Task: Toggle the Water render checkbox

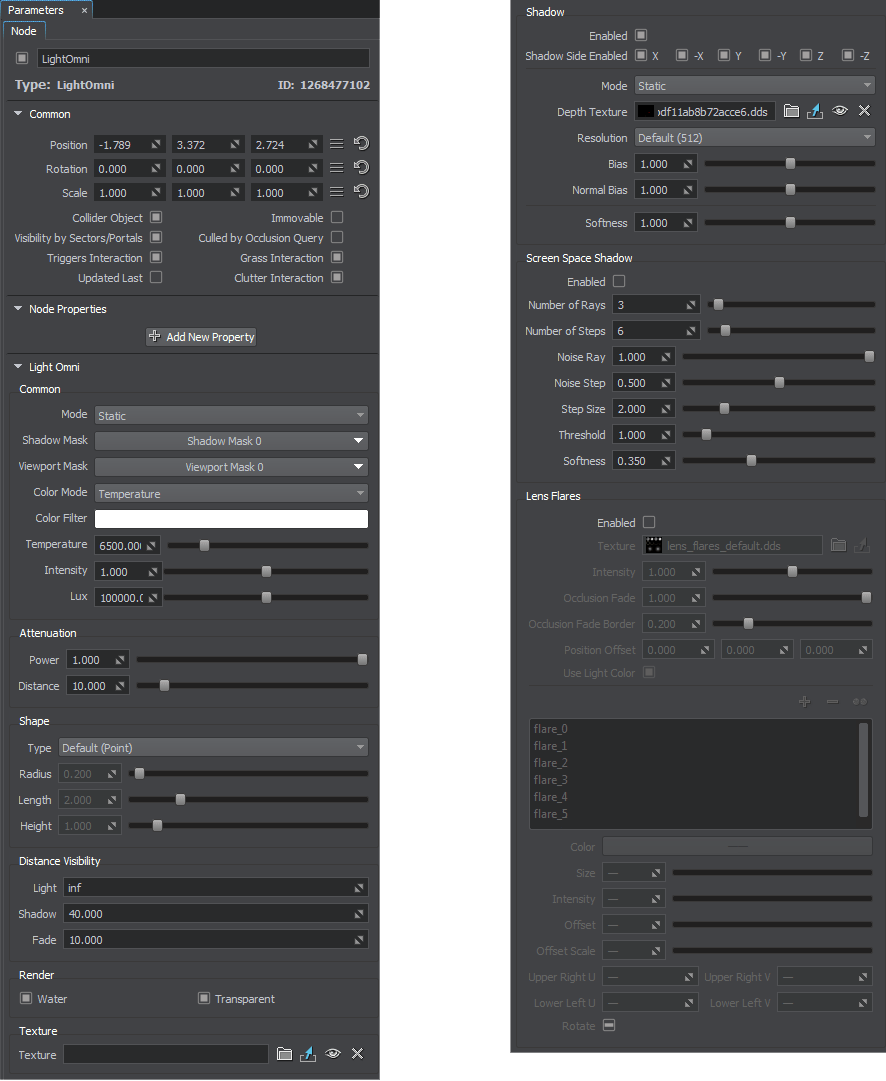Action: [x=27, y=998]
